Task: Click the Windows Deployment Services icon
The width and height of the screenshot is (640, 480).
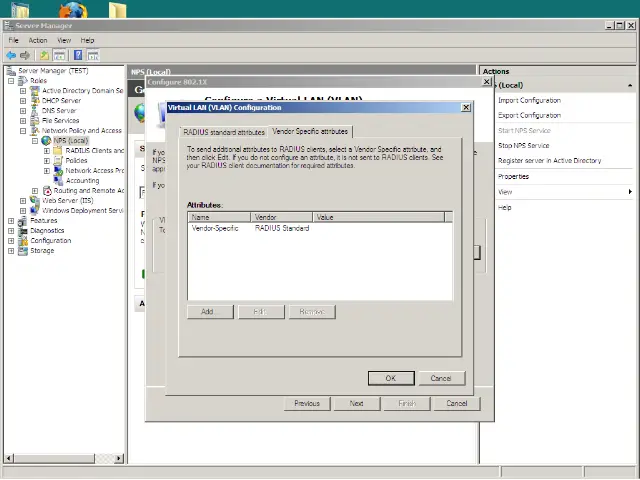Action: [35, 211]
